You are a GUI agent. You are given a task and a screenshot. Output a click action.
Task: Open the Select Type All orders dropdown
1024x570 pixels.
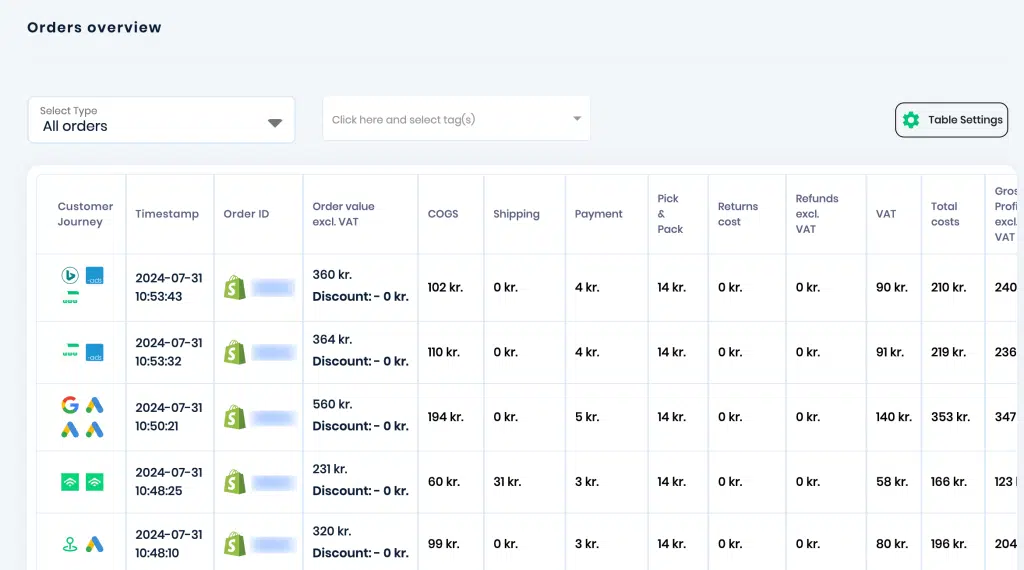161,119
